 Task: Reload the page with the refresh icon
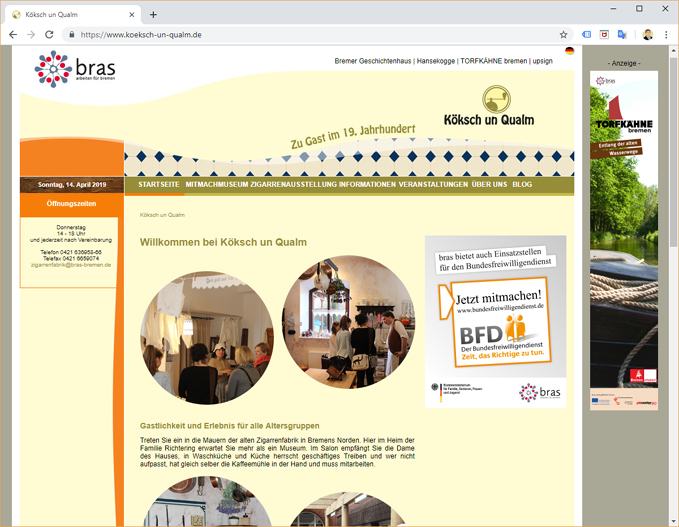(x=49, y=34)
